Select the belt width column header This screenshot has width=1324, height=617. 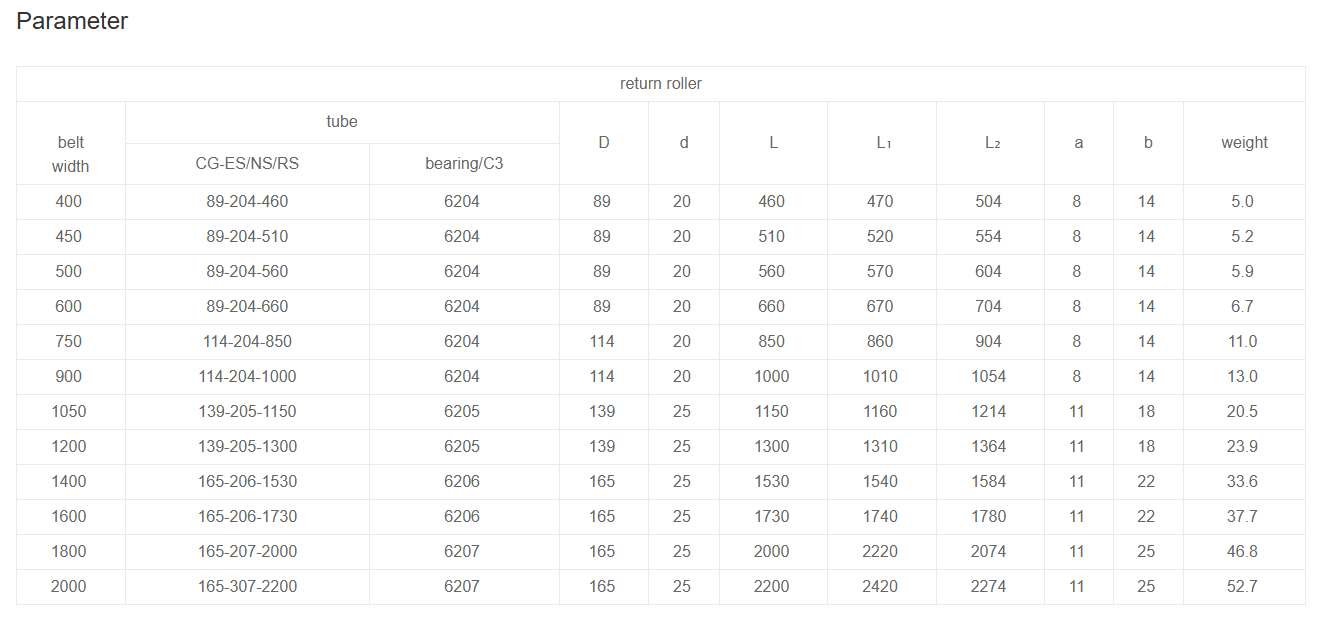[70, 154]
